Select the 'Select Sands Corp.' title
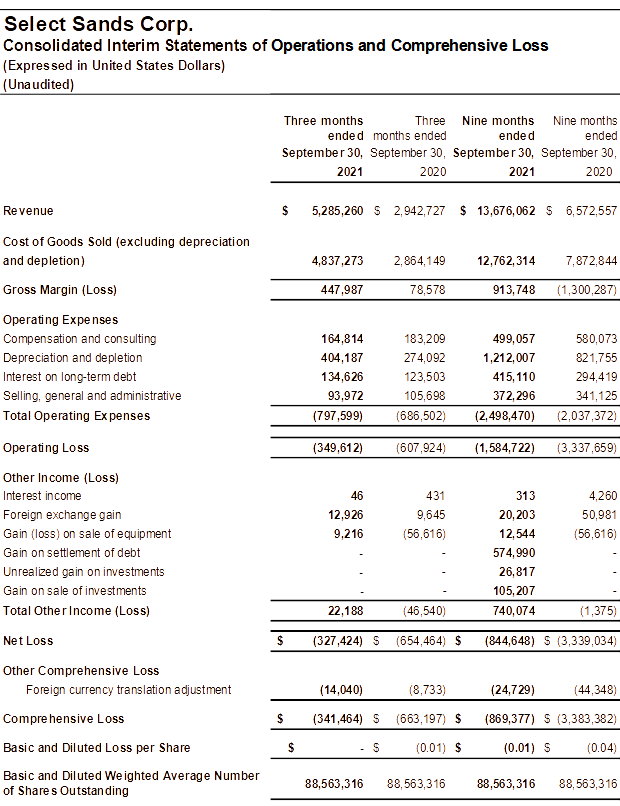The height and width of the screenshot is (806, 620). [98, 24]
